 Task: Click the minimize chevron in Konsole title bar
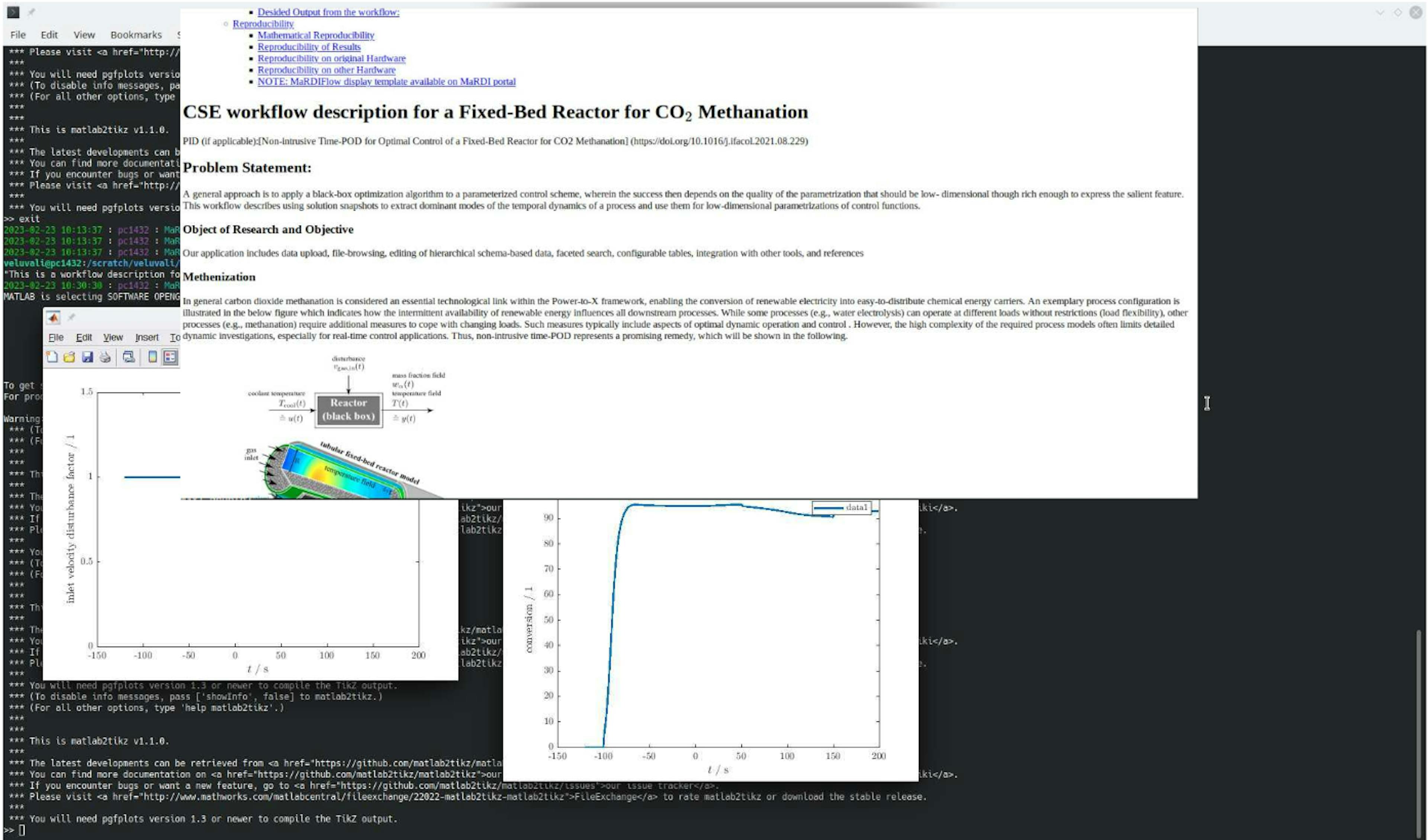(x=1380, y=13)
